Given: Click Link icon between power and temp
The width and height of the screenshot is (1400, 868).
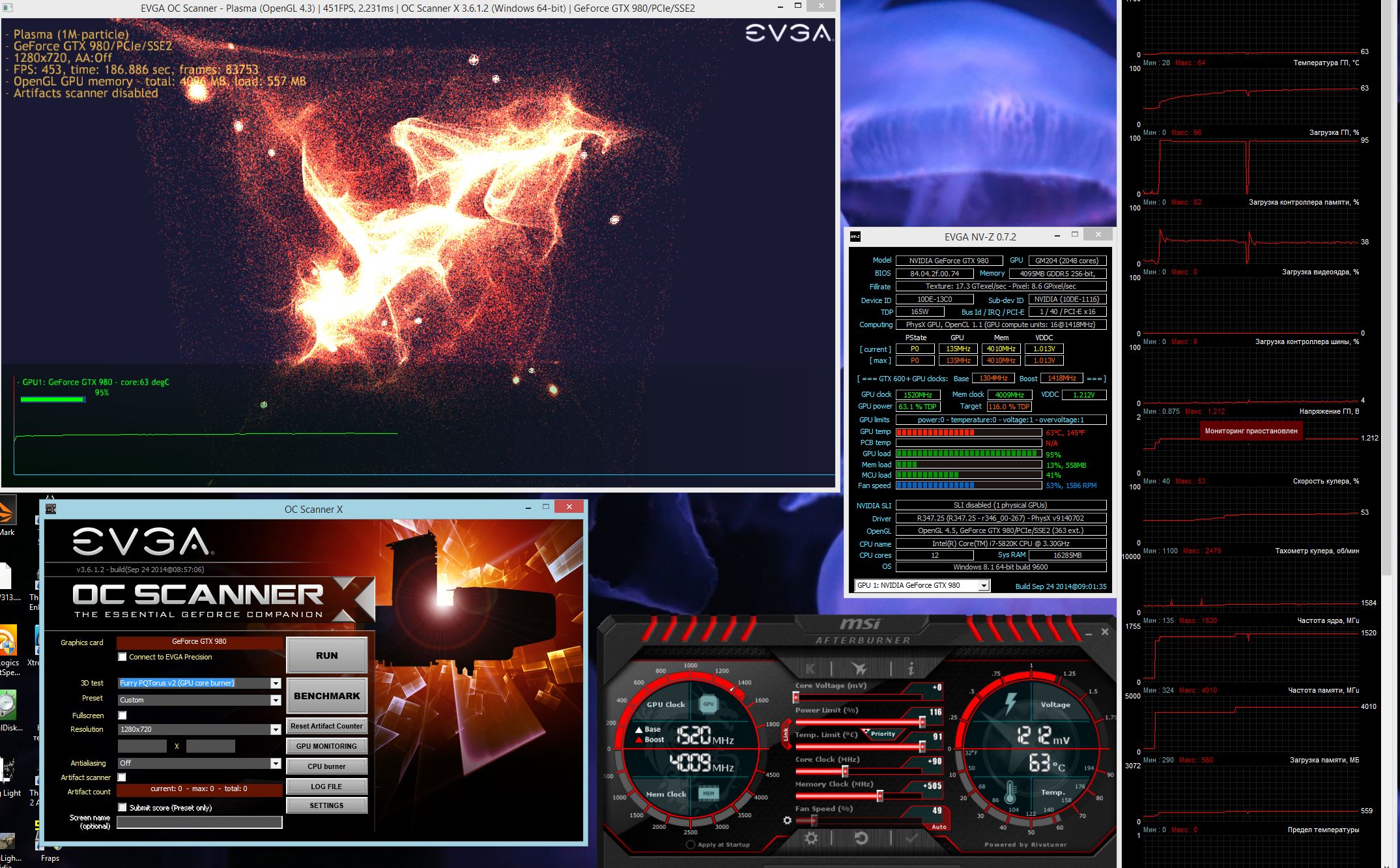Looking at the screenshot, I should coord(786,734).
